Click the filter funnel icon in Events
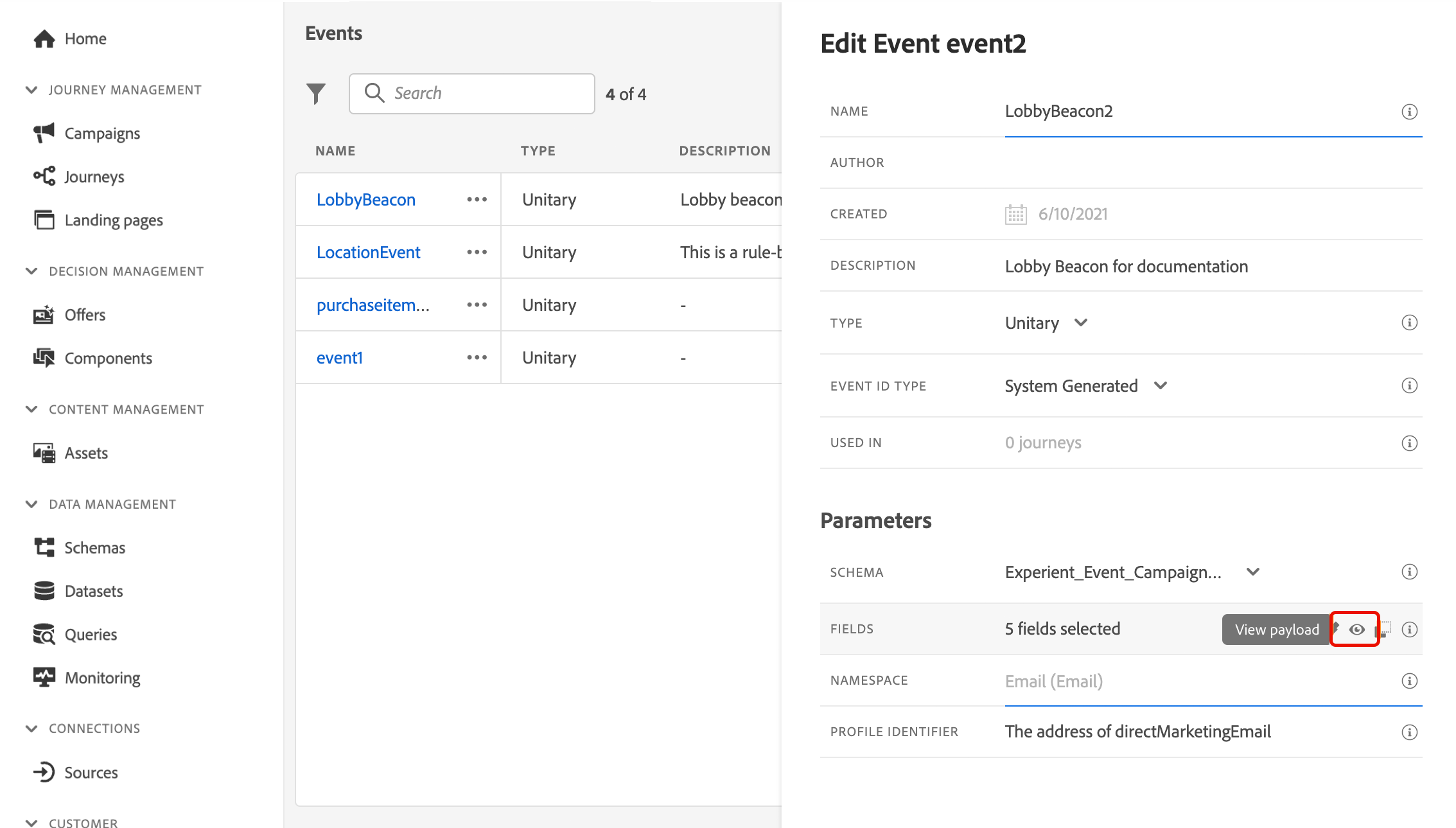Screen dimensions: 1456x828 tap(315, 94)
